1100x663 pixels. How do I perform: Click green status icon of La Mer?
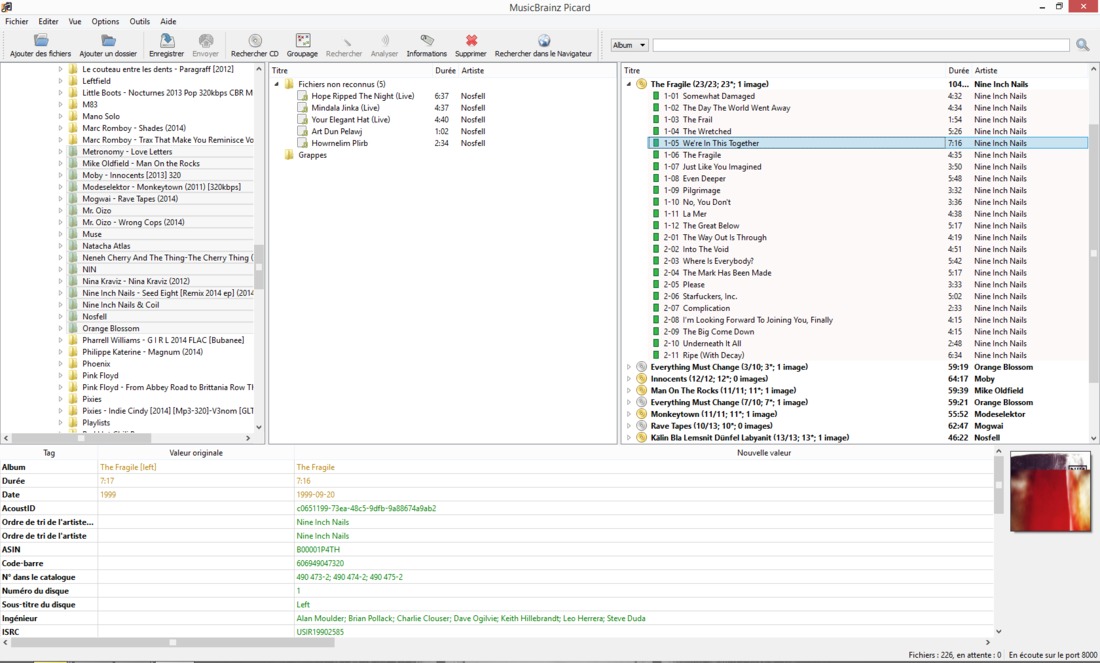point(656,214)
